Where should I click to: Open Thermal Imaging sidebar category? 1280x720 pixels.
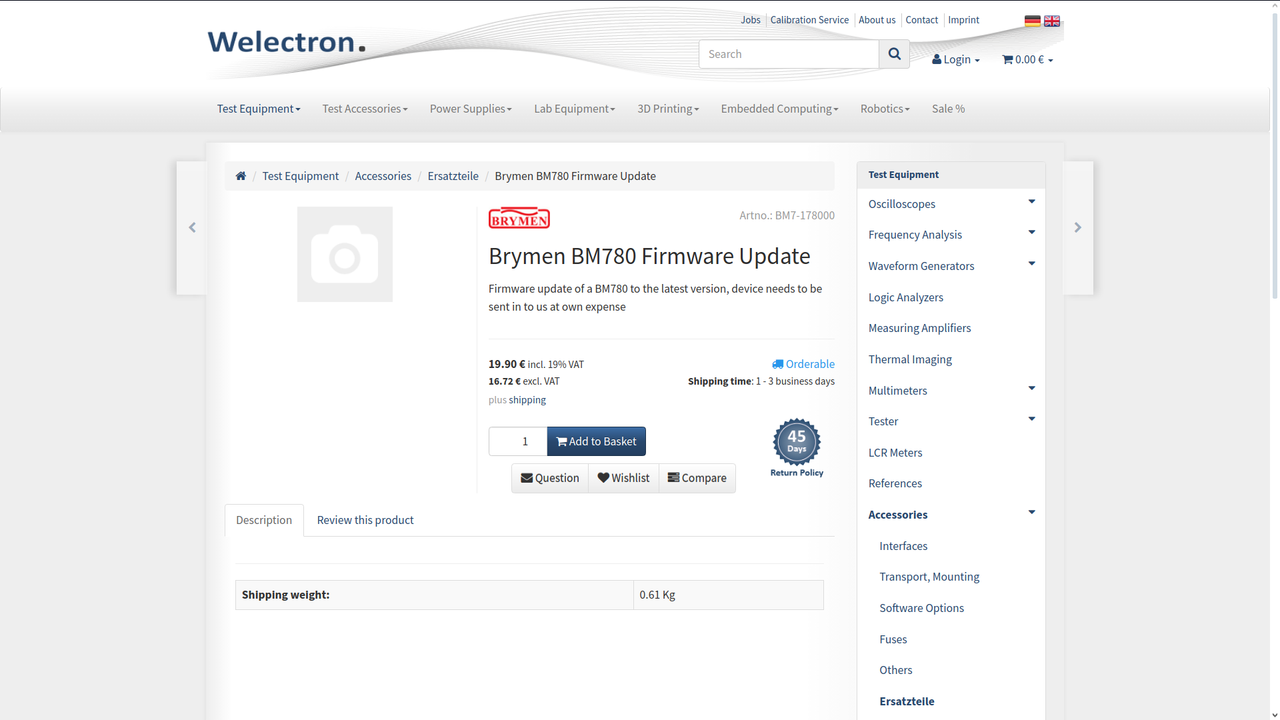coord(910,359)
